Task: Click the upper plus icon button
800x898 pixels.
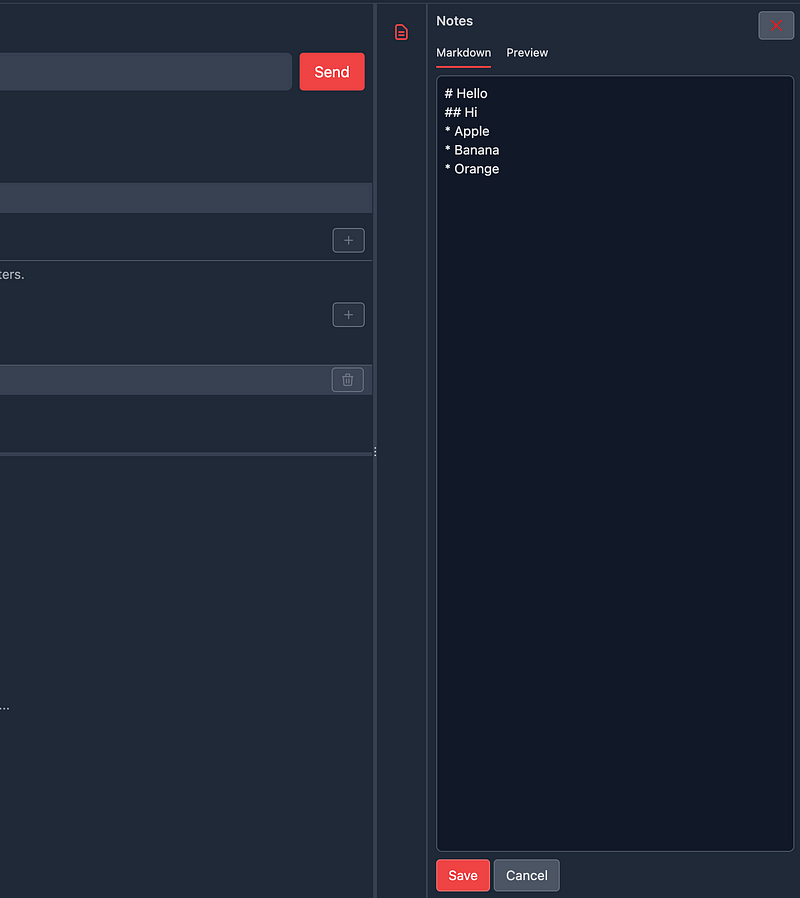Action: [x=348, y=240]
